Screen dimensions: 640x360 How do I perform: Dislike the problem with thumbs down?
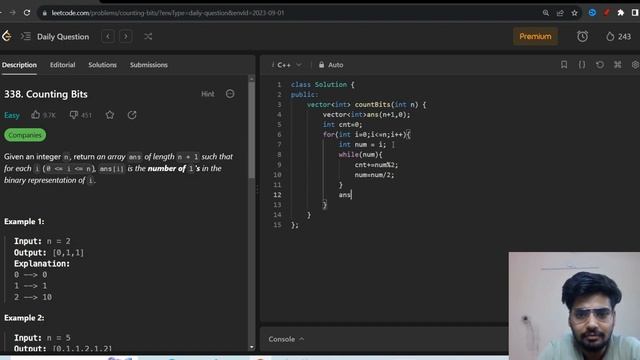73,115
